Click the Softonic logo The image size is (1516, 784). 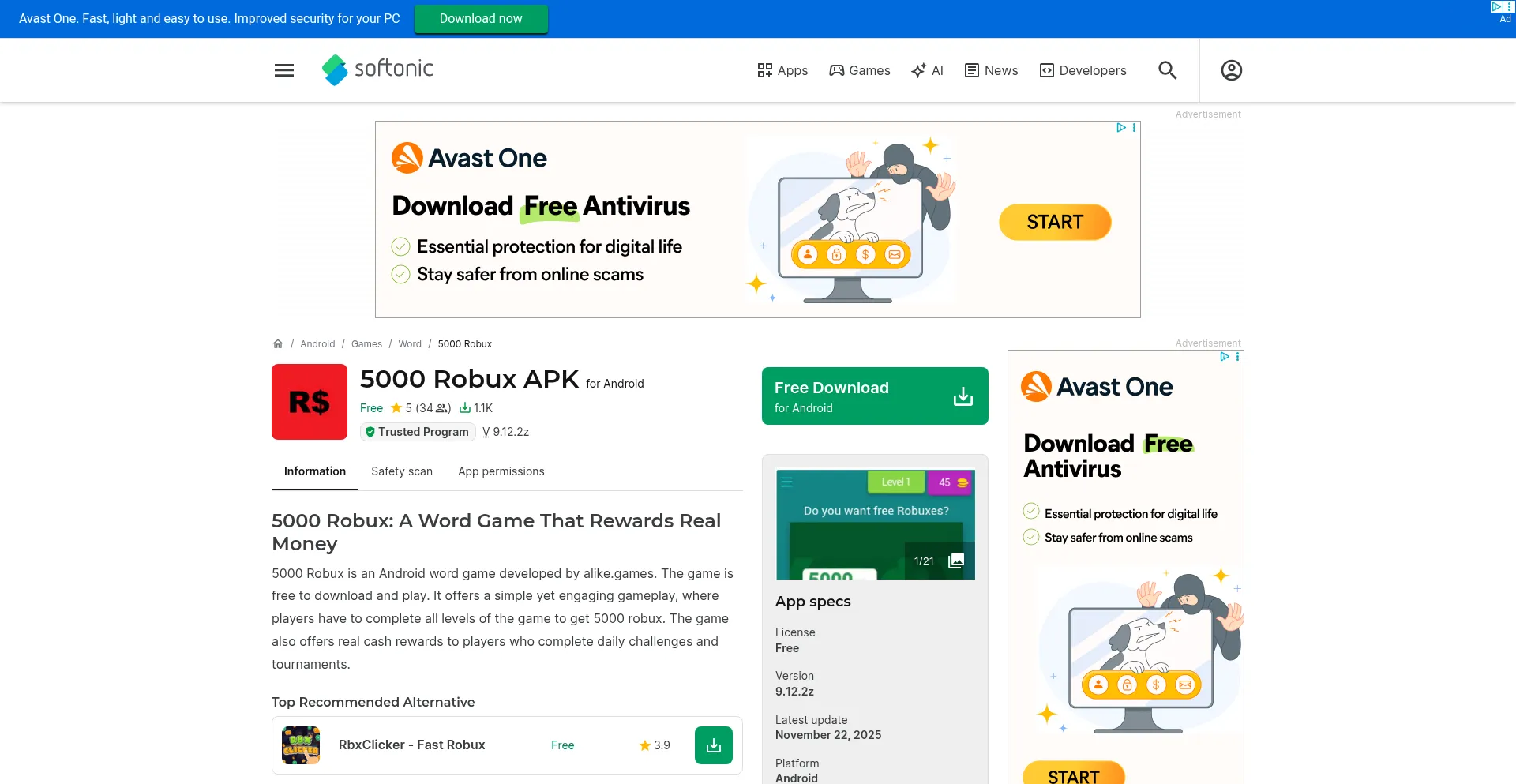pos(377,69)
